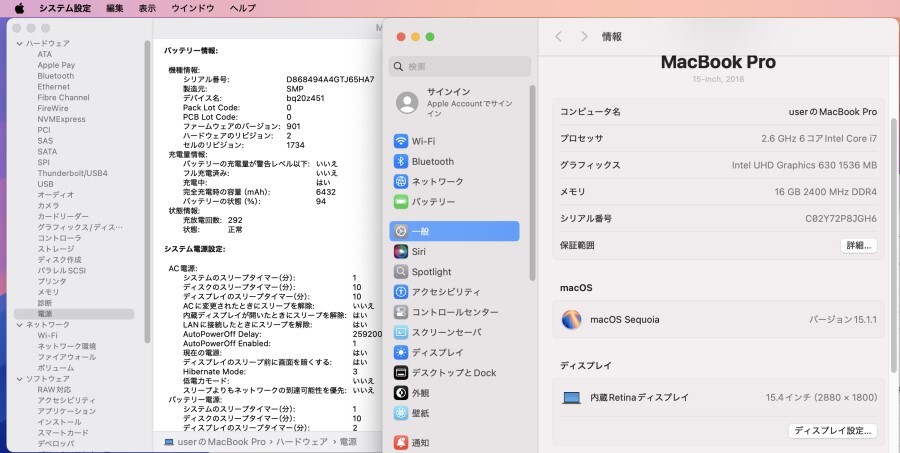
Task: Select Ethernet in the hardware tree
Action: [x=53, y=87]
